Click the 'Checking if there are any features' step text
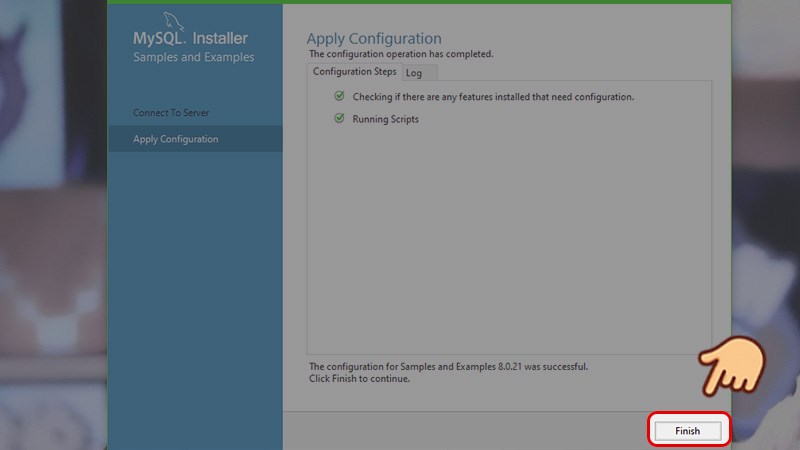 (x=493, y=97)
